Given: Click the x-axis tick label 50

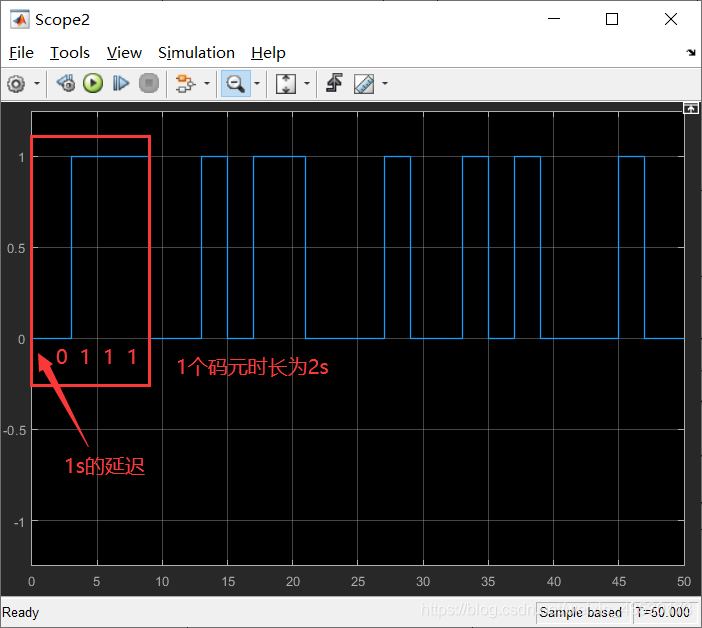Looking at the screenshot, I should [684, 581].
